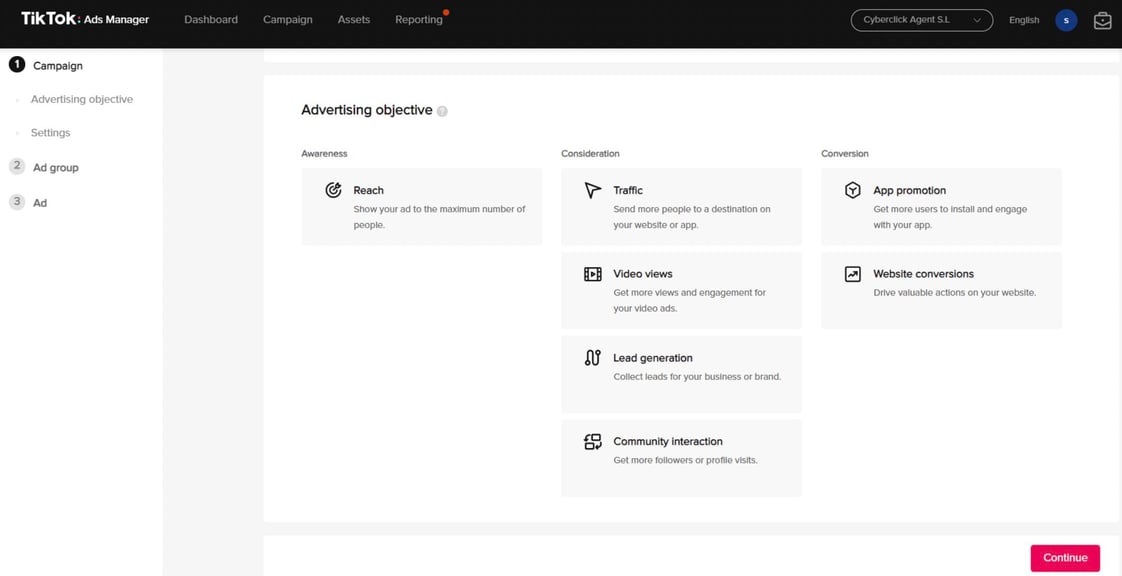Click the TikTok Ads Manager logo
Image resolution: width=1122 pixels, height=576 pixels.
(85, 19)
